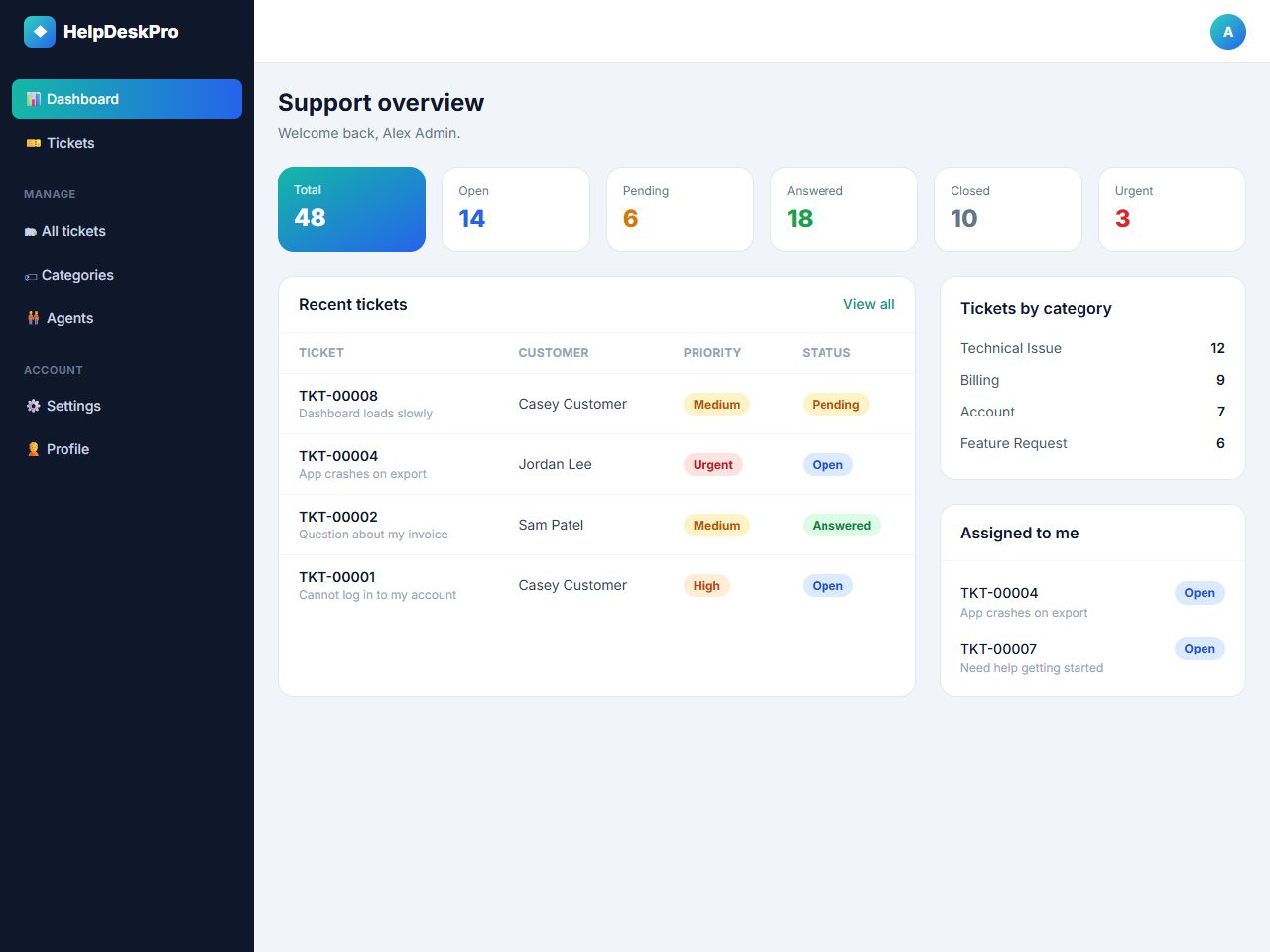
Task: Click the HelpDeskPro brand name
Action: pos(121,32)
